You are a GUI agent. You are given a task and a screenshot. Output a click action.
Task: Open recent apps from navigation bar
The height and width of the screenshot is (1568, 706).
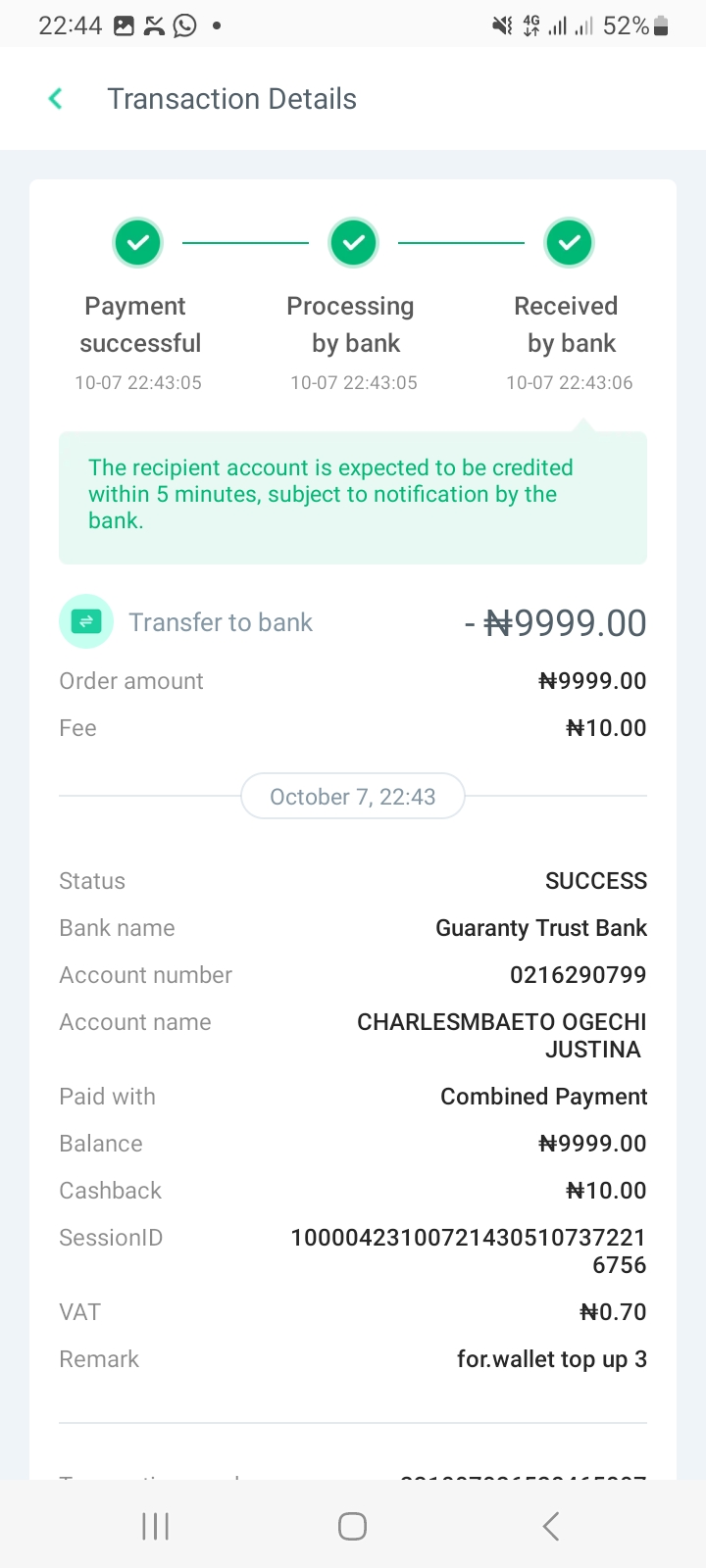(156, 1526)
